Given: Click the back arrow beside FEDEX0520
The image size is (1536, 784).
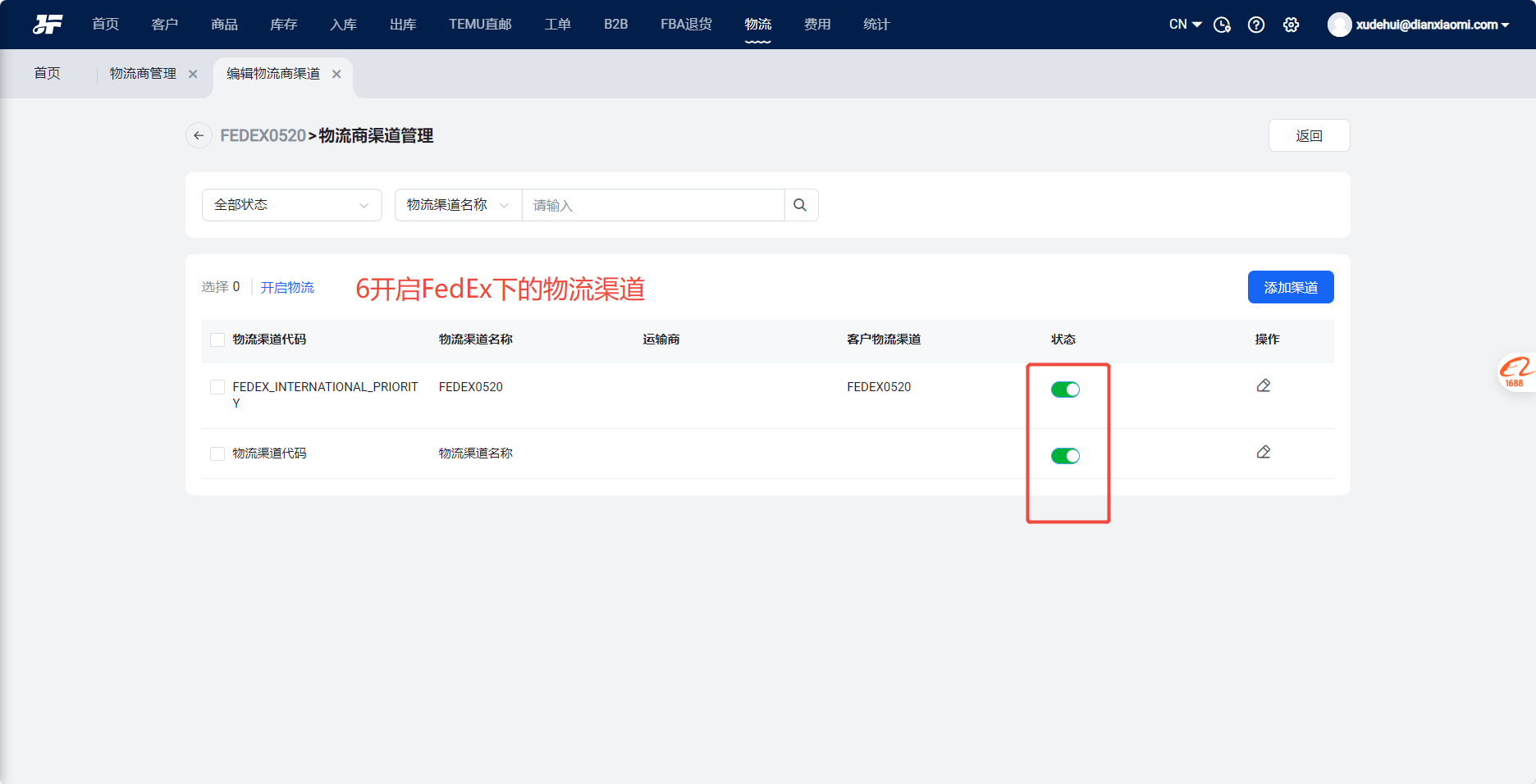Looking at the screenshot, I should tap(199, 135).
